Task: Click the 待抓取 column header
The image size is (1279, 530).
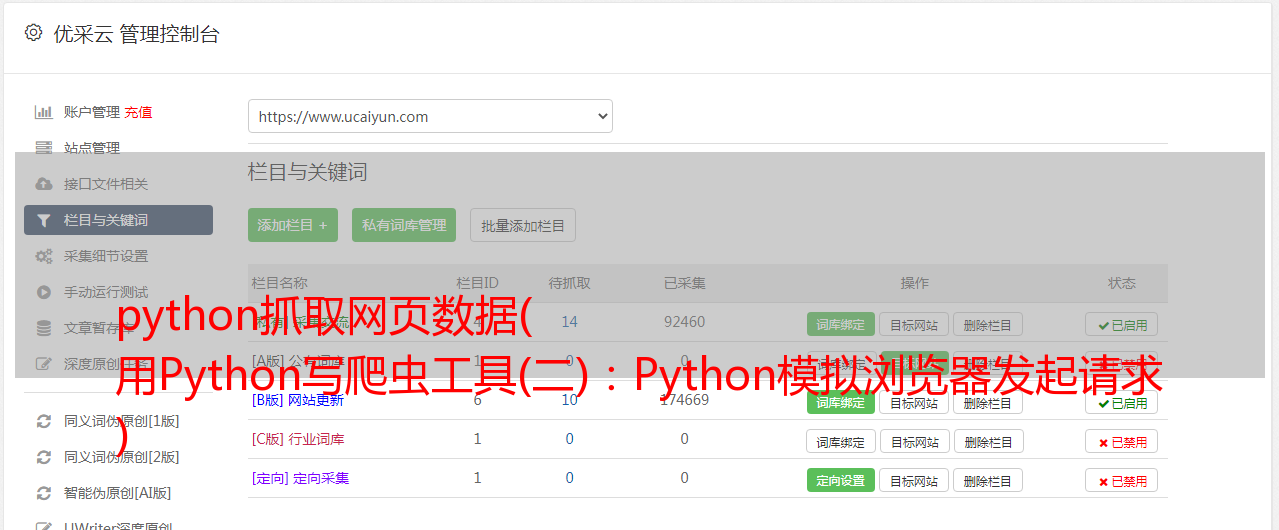Action: click(569, 283)
